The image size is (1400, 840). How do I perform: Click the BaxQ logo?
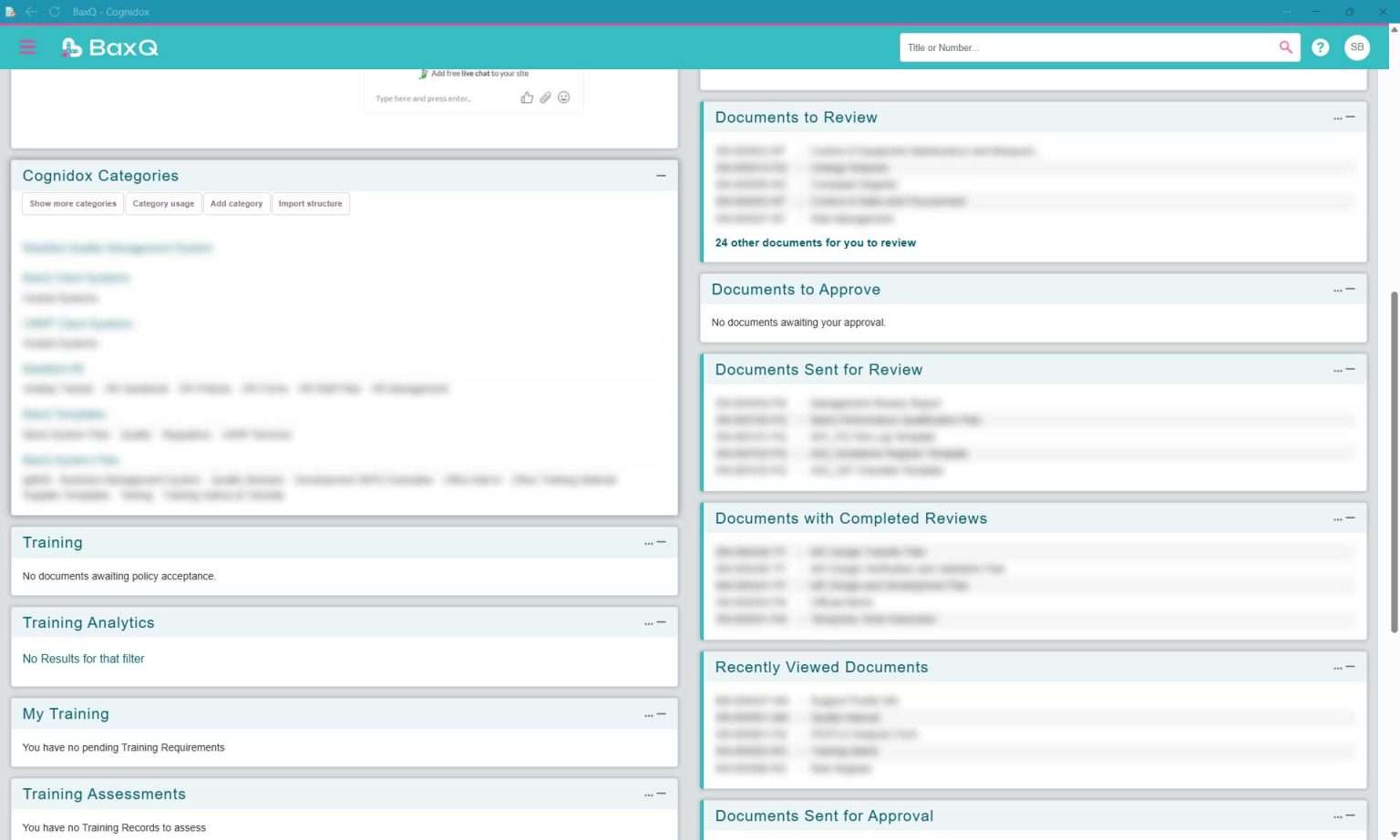(109, 47)
